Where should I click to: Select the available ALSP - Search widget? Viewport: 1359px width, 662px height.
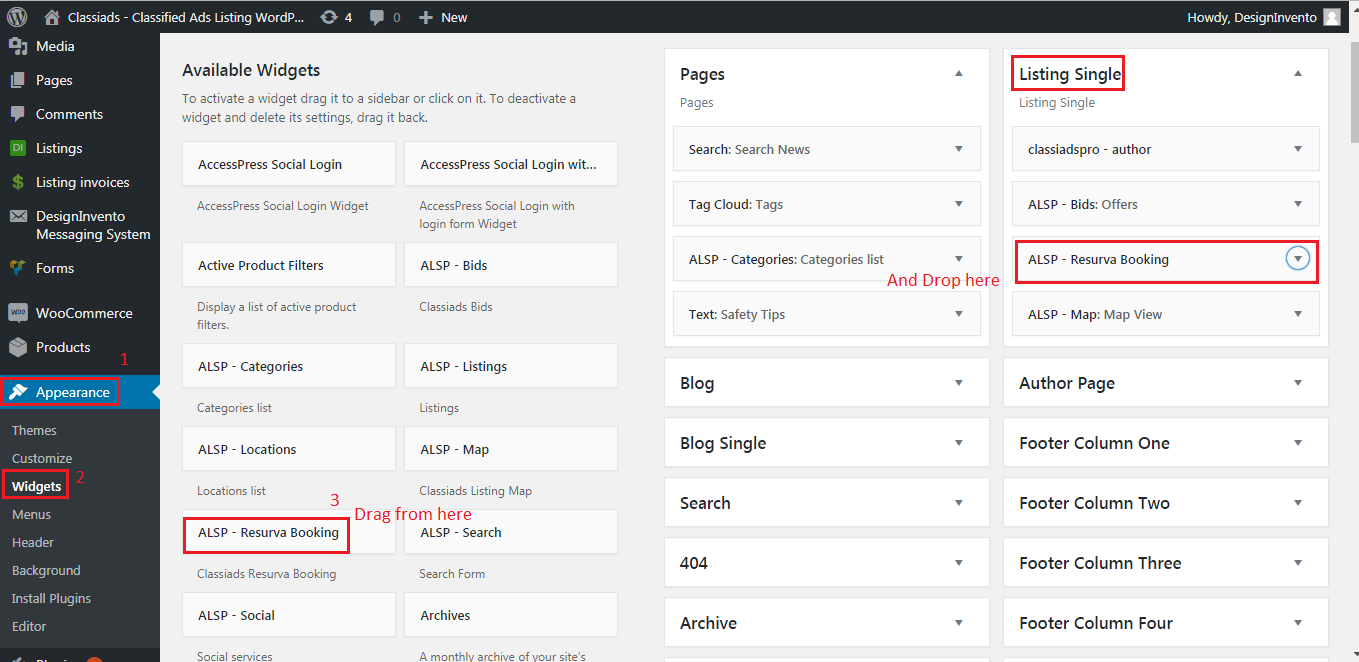[511, 532]
